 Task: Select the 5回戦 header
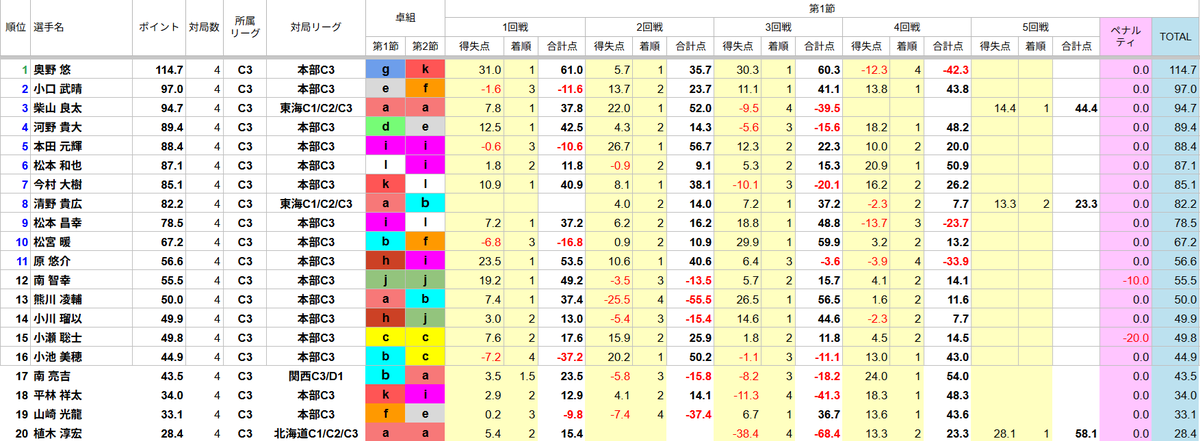pyautogui.click(x=1035, y=28)
